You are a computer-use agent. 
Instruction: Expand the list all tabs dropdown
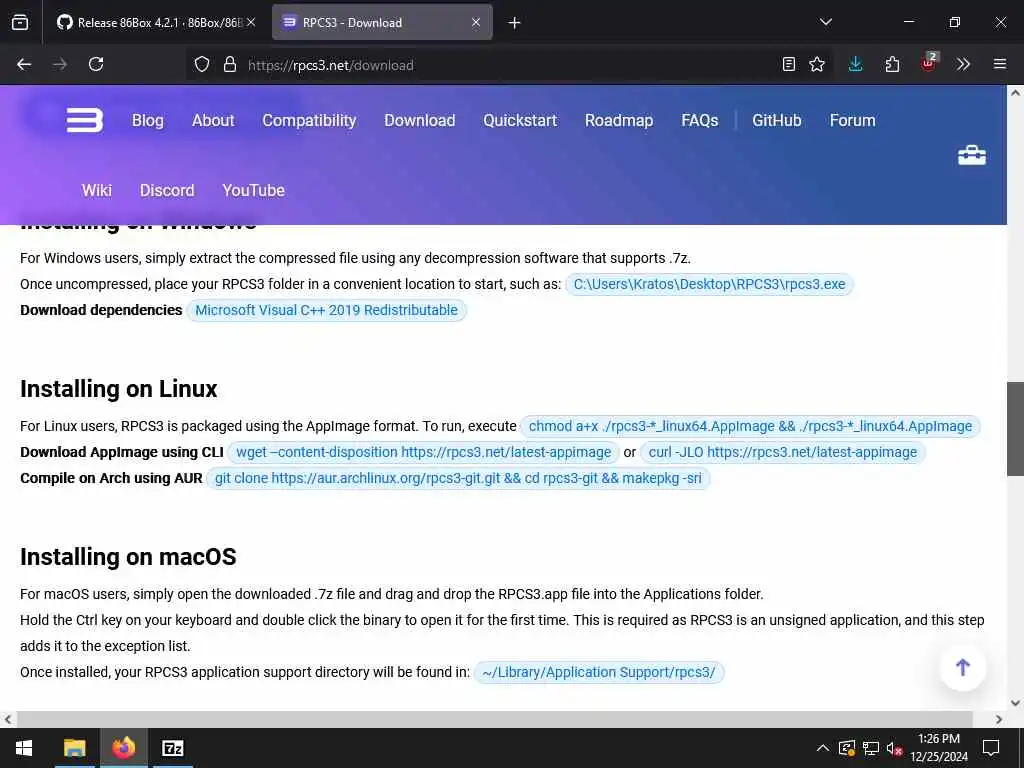(826, 22)
